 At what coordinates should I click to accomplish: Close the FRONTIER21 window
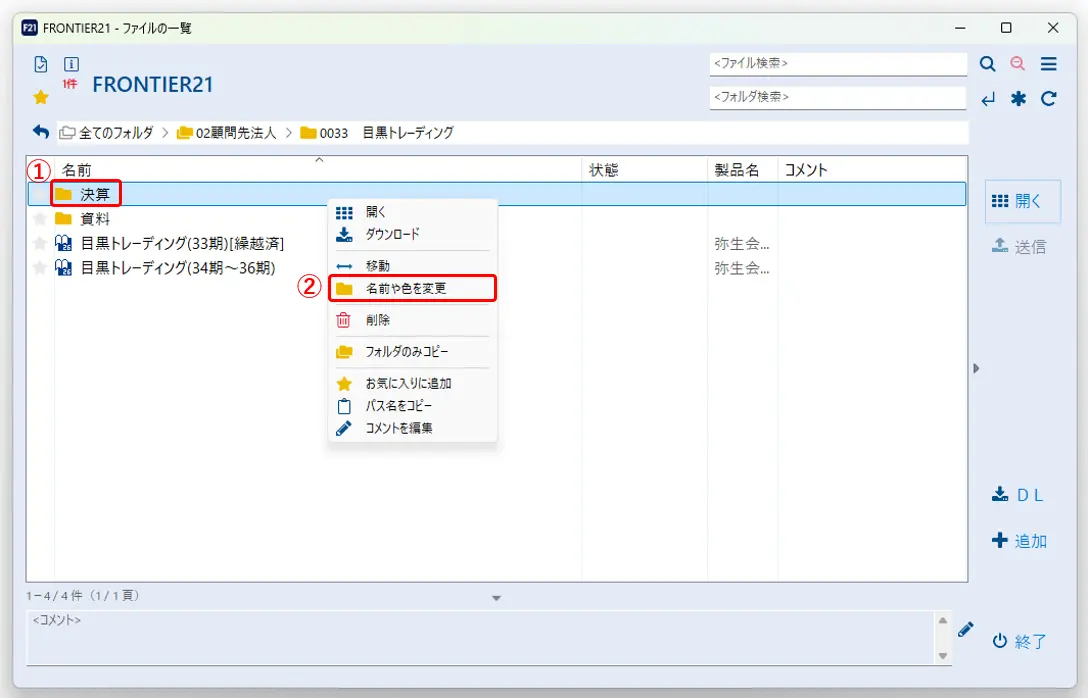(x=1053, y=28)
